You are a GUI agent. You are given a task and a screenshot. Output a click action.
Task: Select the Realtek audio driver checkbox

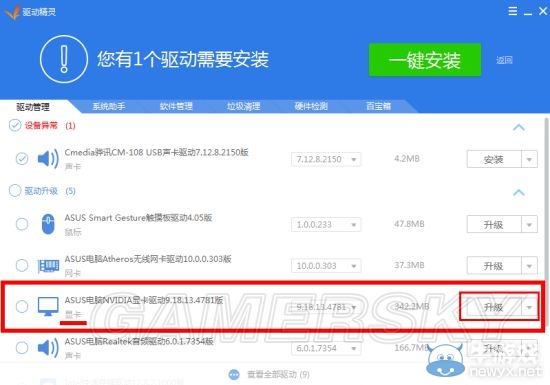[x=22, y=348]
